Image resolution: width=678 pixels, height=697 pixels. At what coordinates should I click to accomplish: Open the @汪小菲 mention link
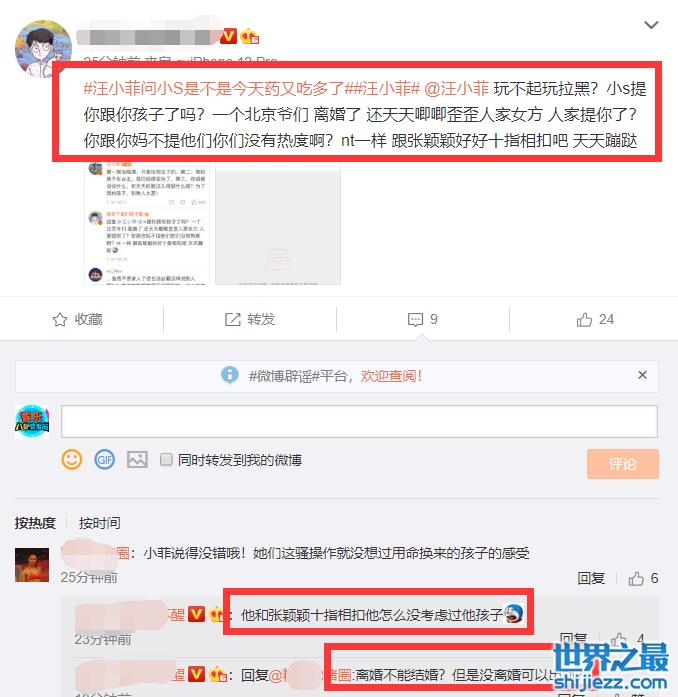456,89
